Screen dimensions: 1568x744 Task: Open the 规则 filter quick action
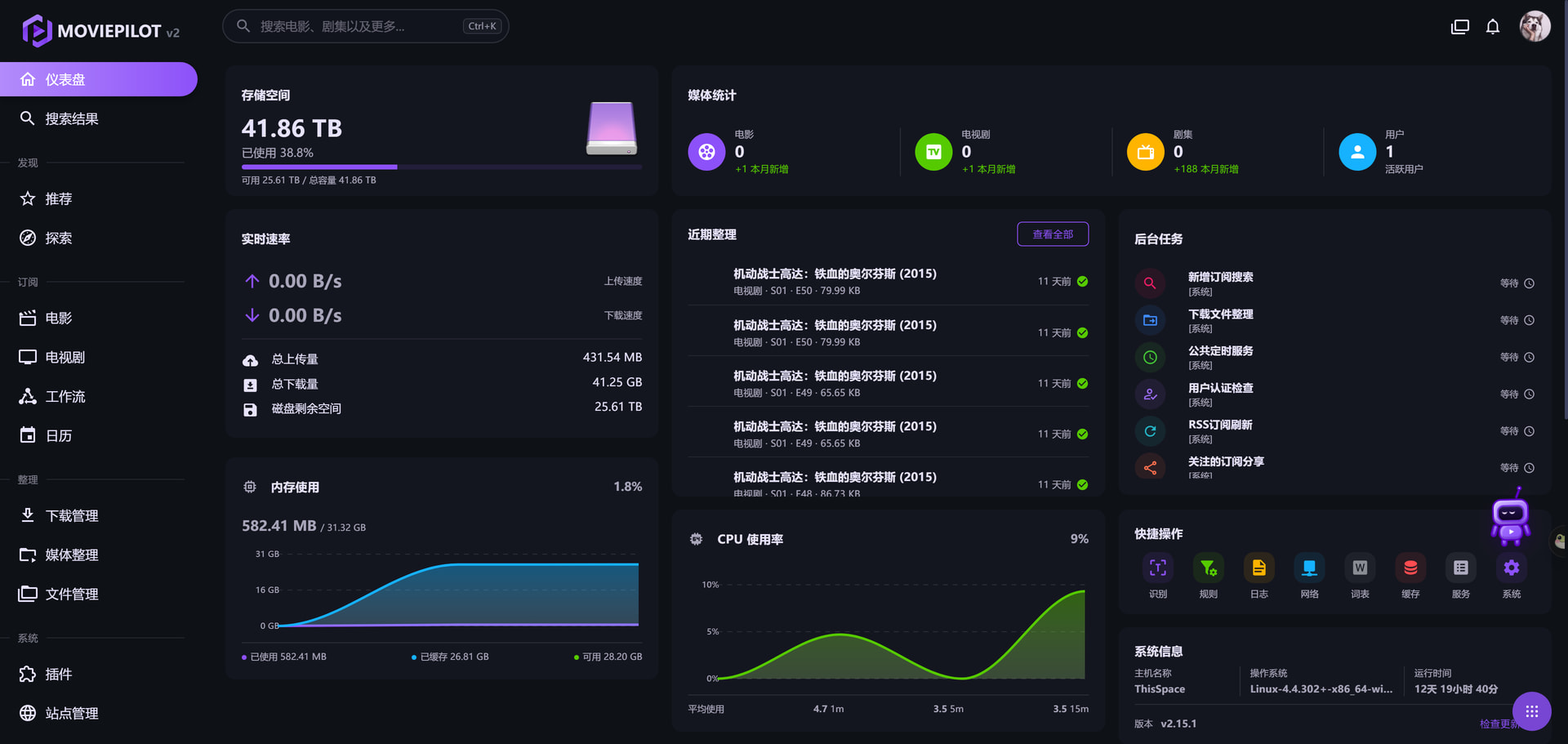point(1208,576)
